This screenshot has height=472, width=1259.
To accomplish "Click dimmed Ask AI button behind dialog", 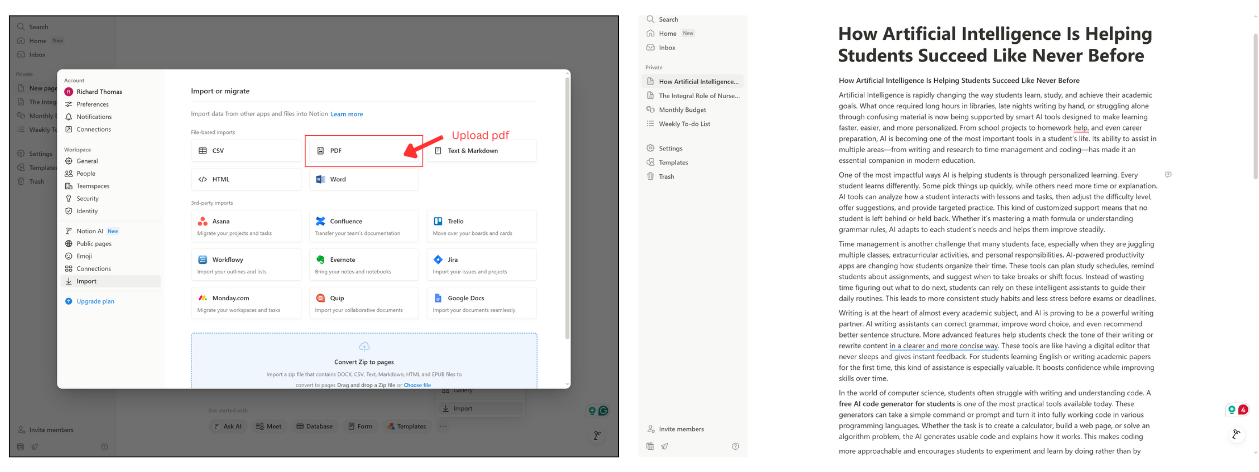I will click(x=228, y=426).
